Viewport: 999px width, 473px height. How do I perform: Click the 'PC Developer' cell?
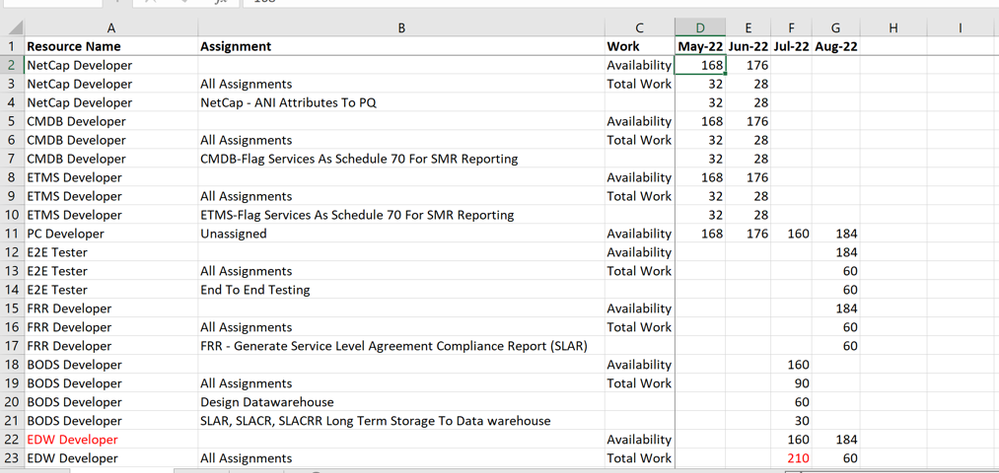click(111, 234)
